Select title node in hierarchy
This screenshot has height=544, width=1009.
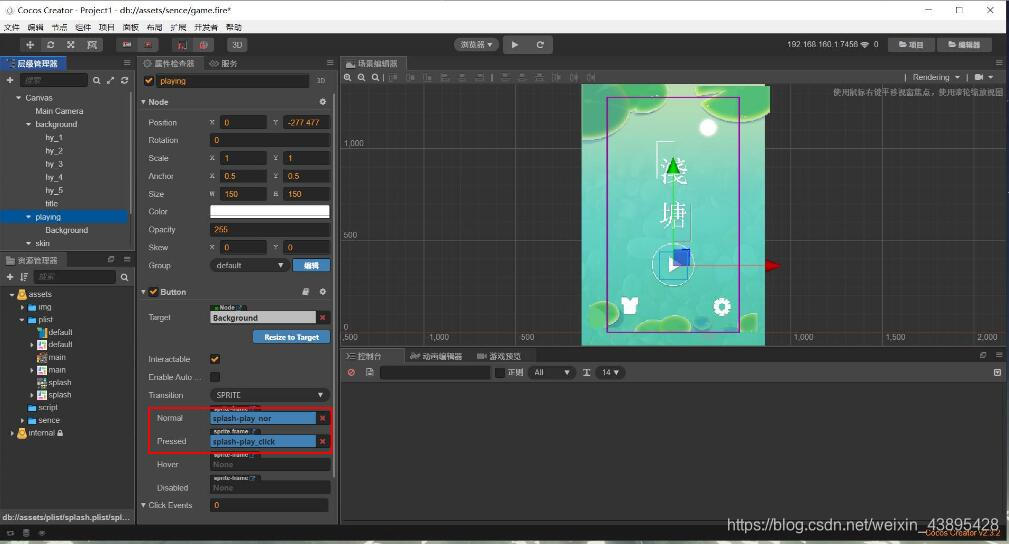click(51, 203)
